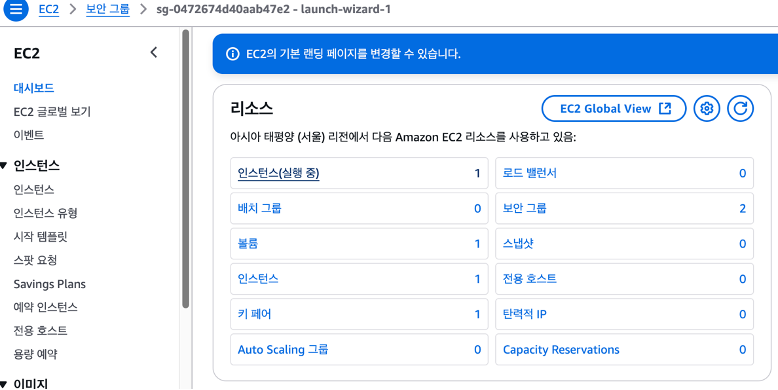Click the 서울 region description text
The image size is (778, 390).
(x=403, y=137)
